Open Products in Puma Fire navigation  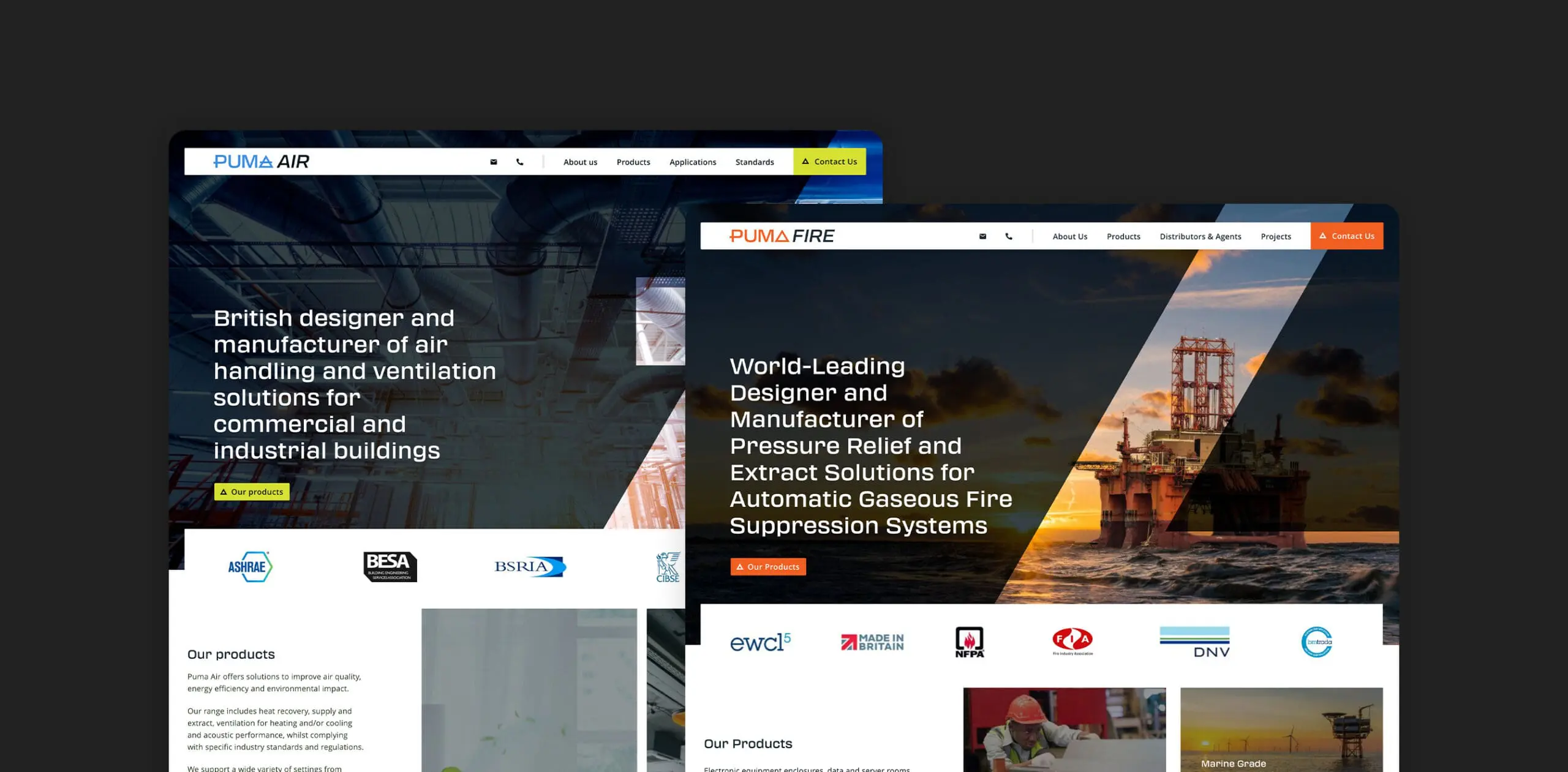click(1123, 236)
